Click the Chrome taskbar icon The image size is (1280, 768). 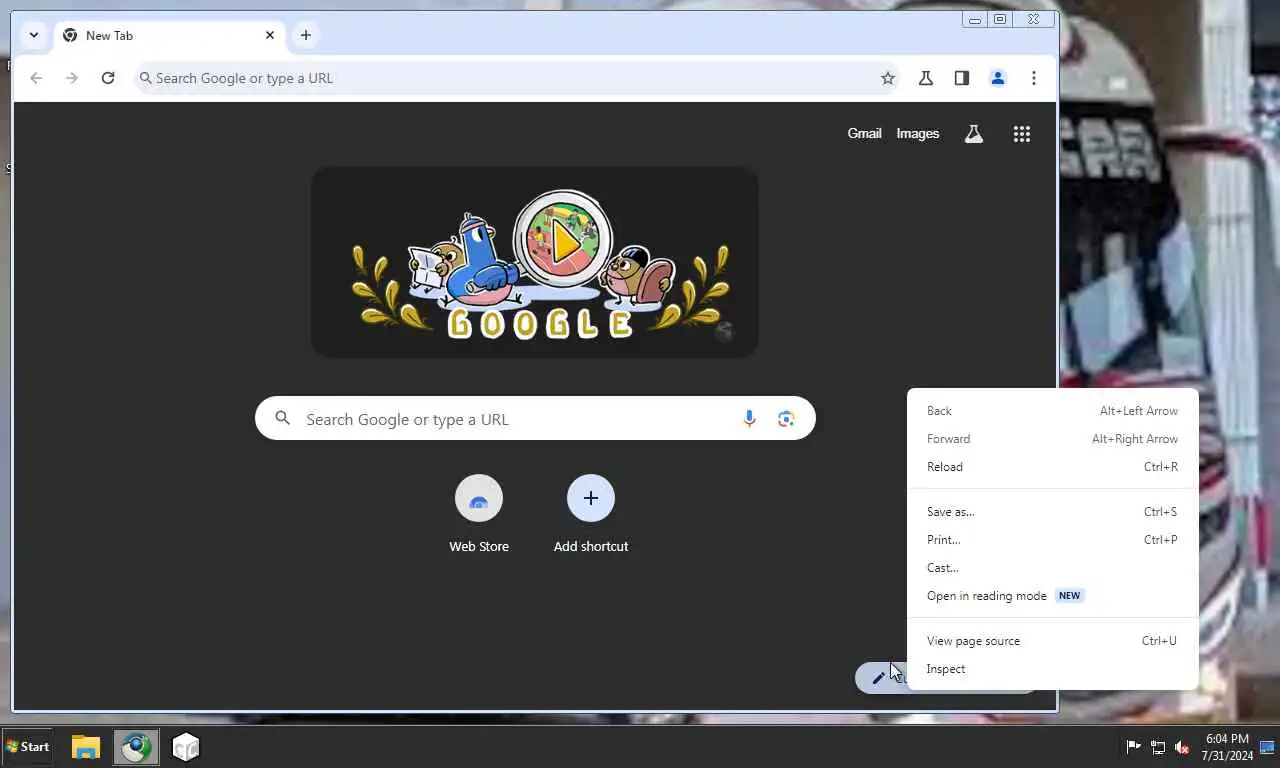[136, 747]
